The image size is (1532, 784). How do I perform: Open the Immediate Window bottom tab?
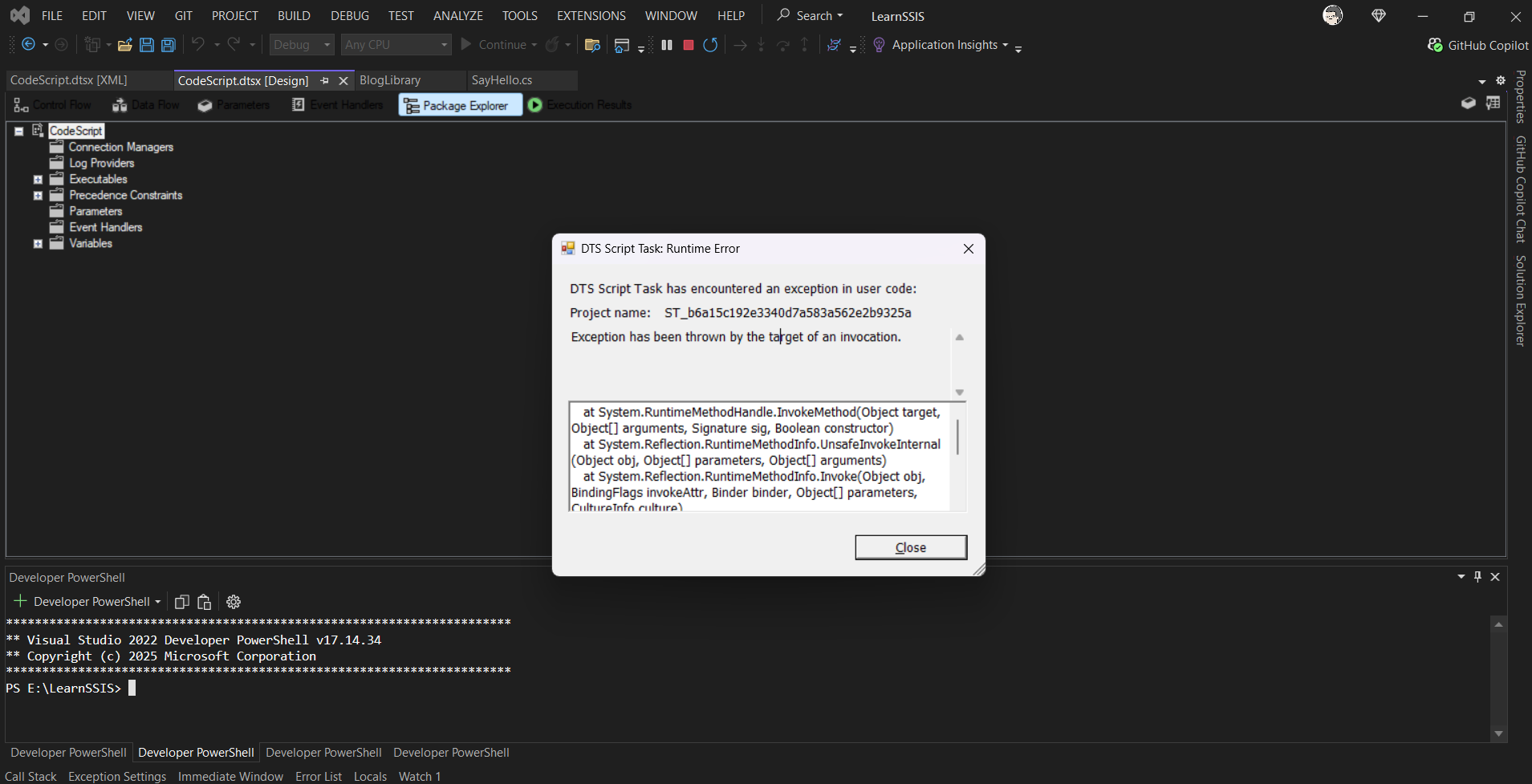(230, 776)
